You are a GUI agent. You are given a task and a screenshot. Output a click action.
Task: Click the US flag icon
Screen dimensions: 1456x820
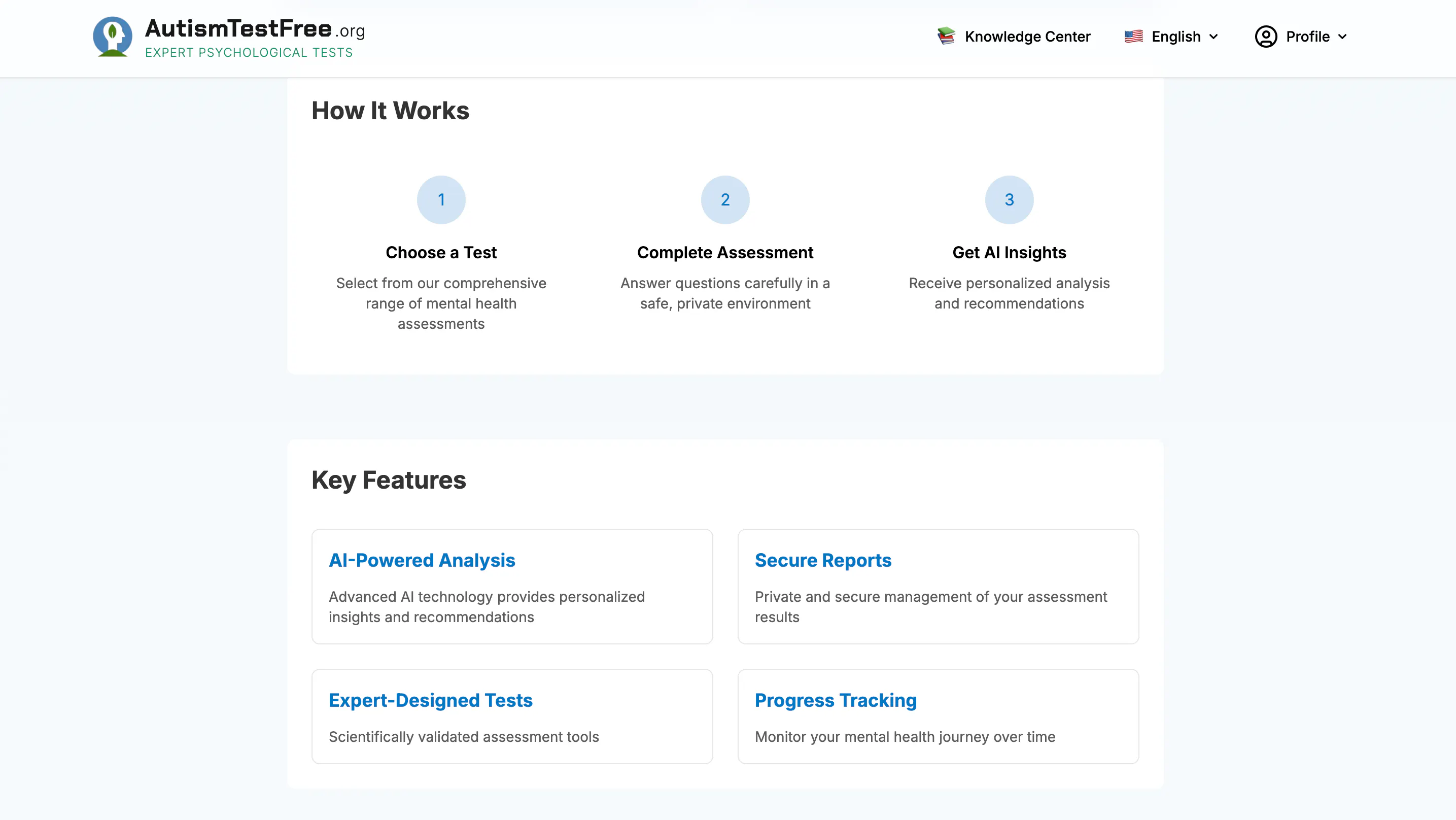pyautogui.click(x=1133, y=36)
